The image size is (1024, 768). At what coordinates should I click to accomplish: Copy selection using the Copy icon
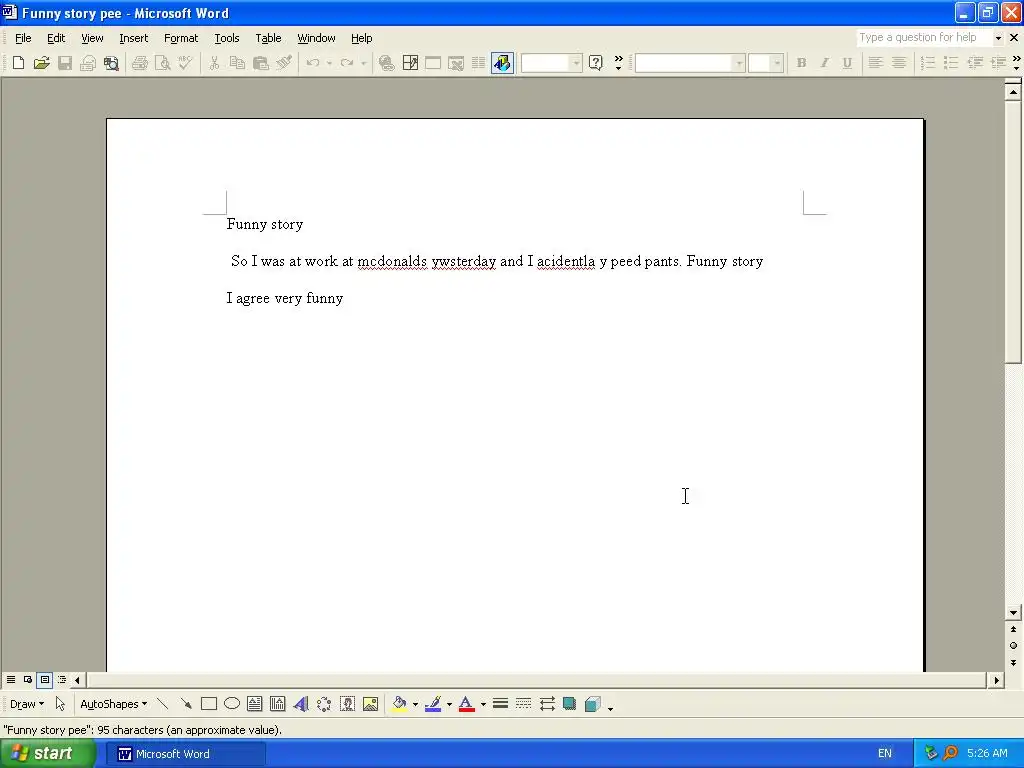(237, 63)
